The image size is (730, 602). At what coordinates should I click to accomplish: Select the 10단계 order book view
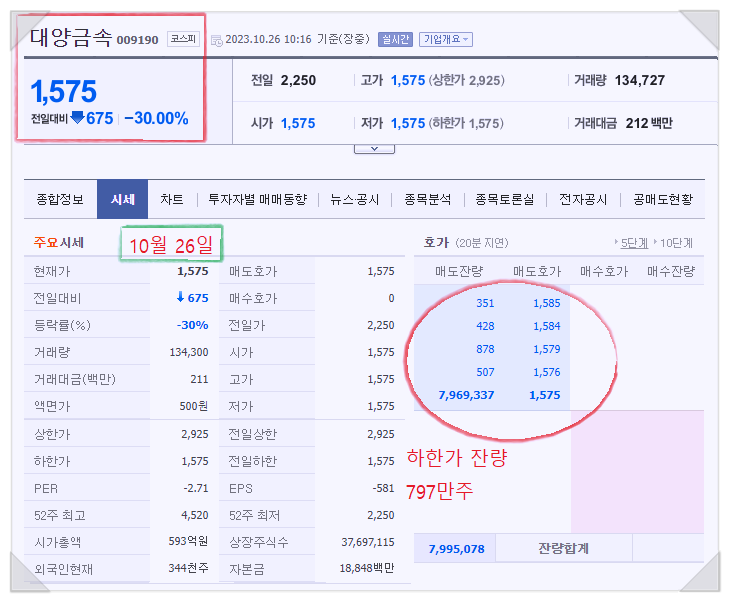click(x=676, y=243)
